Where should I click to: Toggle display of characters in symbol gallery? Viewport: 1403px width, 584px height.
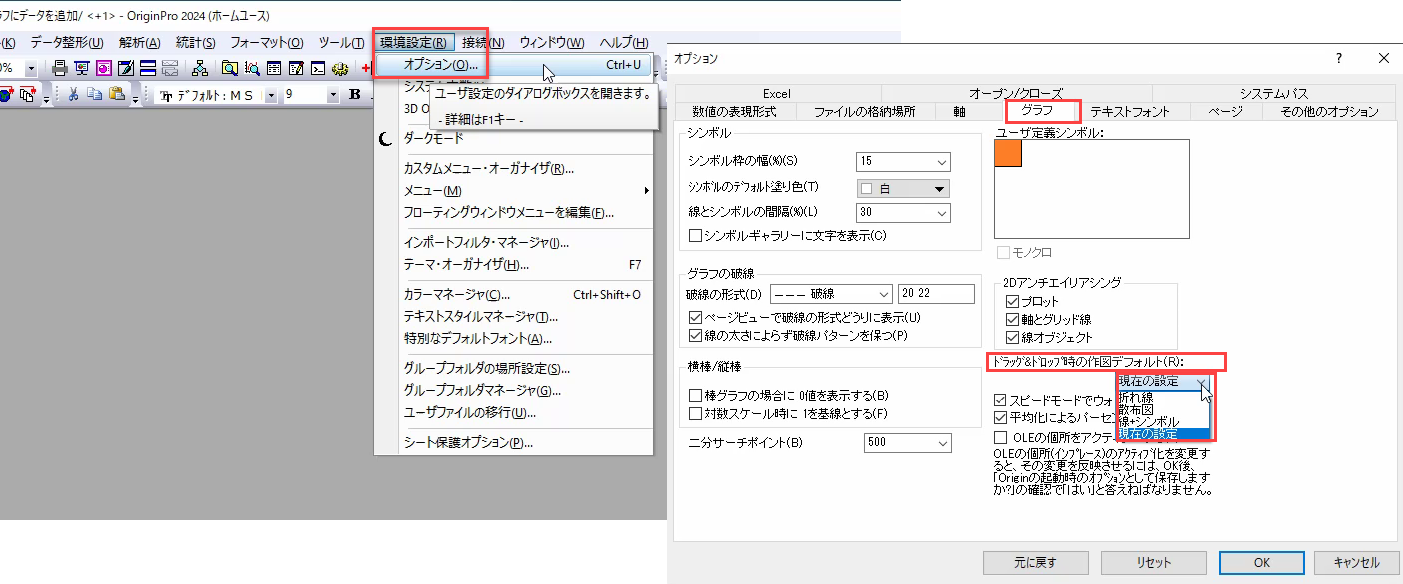(697, 235)
